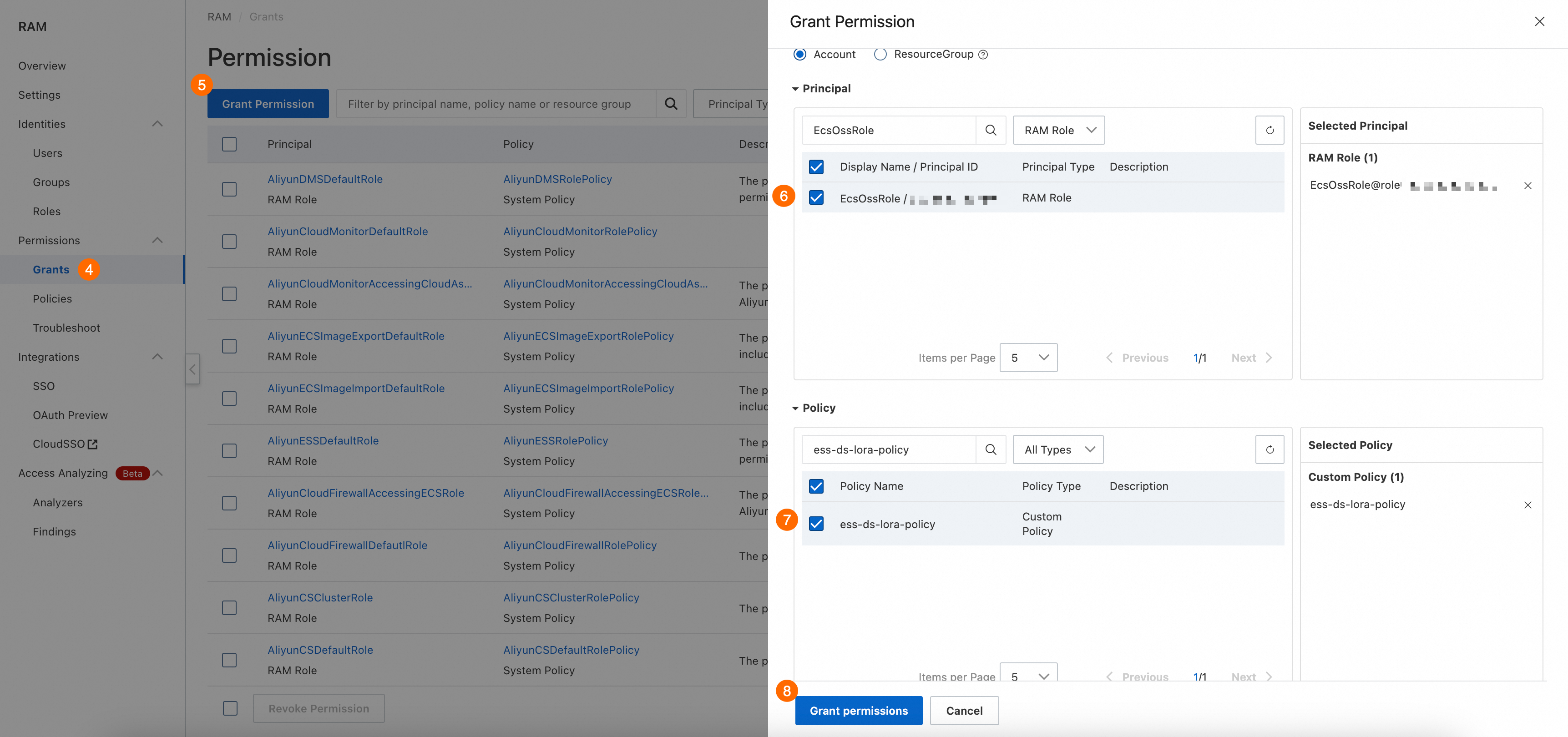Select the ResourceGroup radio button

[880, 54]
